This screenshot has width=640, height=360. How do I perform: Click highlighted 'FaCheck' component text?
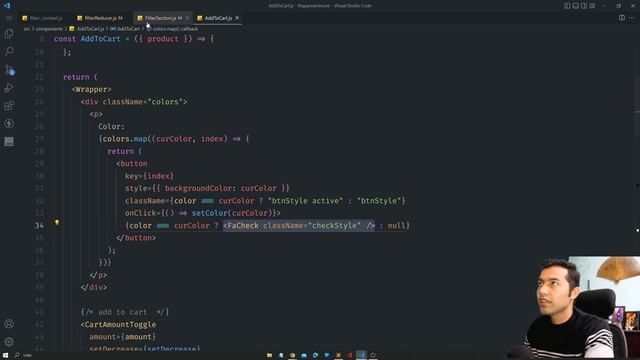pos(243,225)
